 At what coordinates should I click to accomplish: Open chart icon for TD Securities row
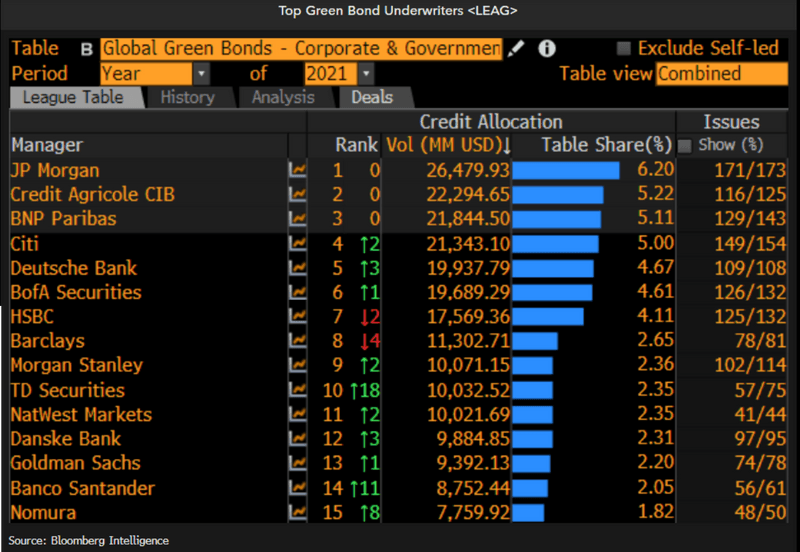click(297, 390)
